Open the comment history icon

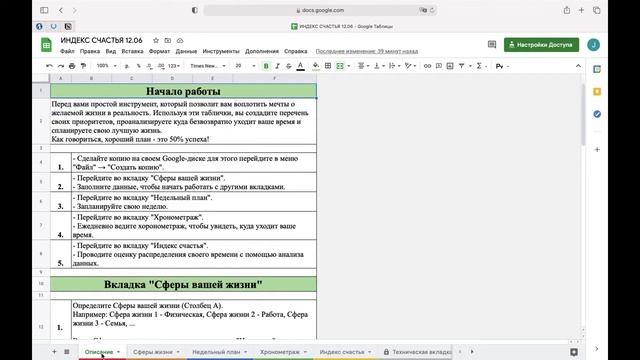click(492, 44)
